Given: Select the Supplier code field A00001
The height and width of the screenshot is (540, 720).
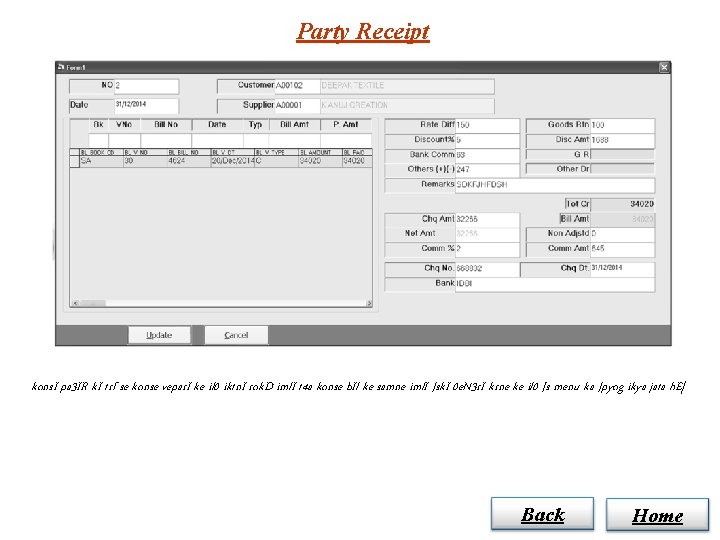Looking at the screenshot, I should 297,106.
